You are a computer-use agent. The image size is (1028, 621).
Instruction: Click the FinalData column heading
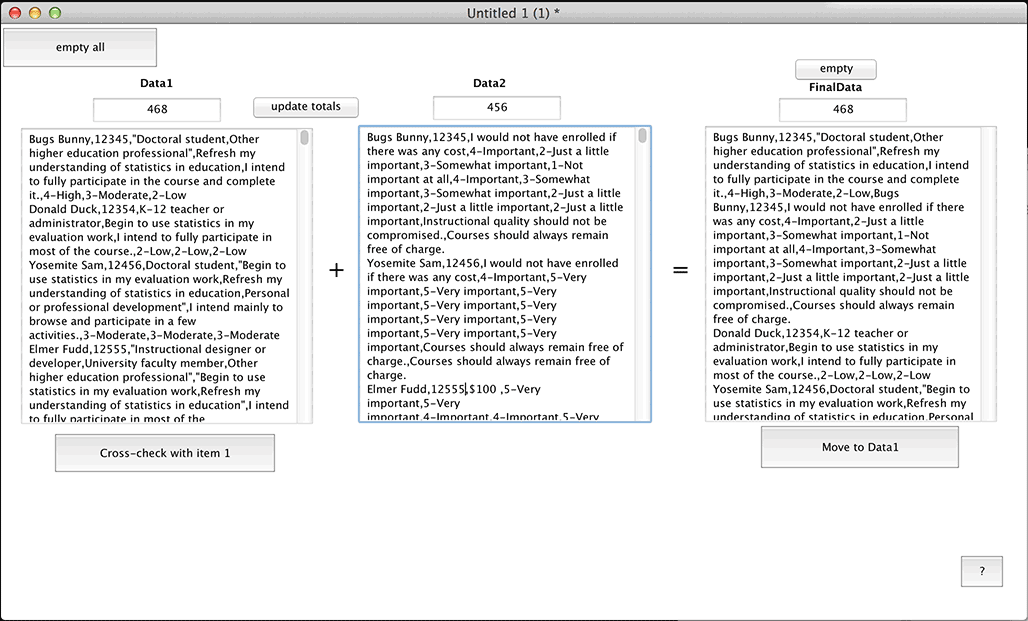coord(835,87)
